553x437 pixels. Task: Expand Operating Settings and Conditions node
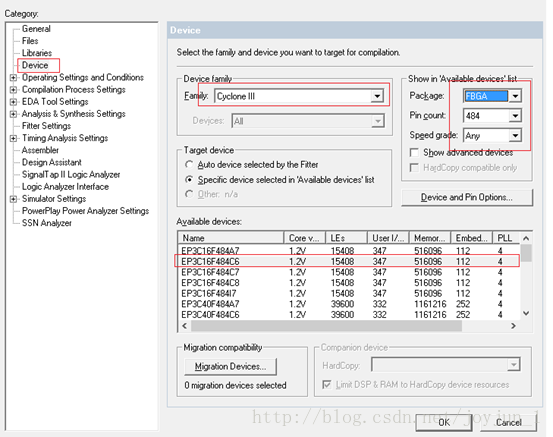tap(13, 78)
